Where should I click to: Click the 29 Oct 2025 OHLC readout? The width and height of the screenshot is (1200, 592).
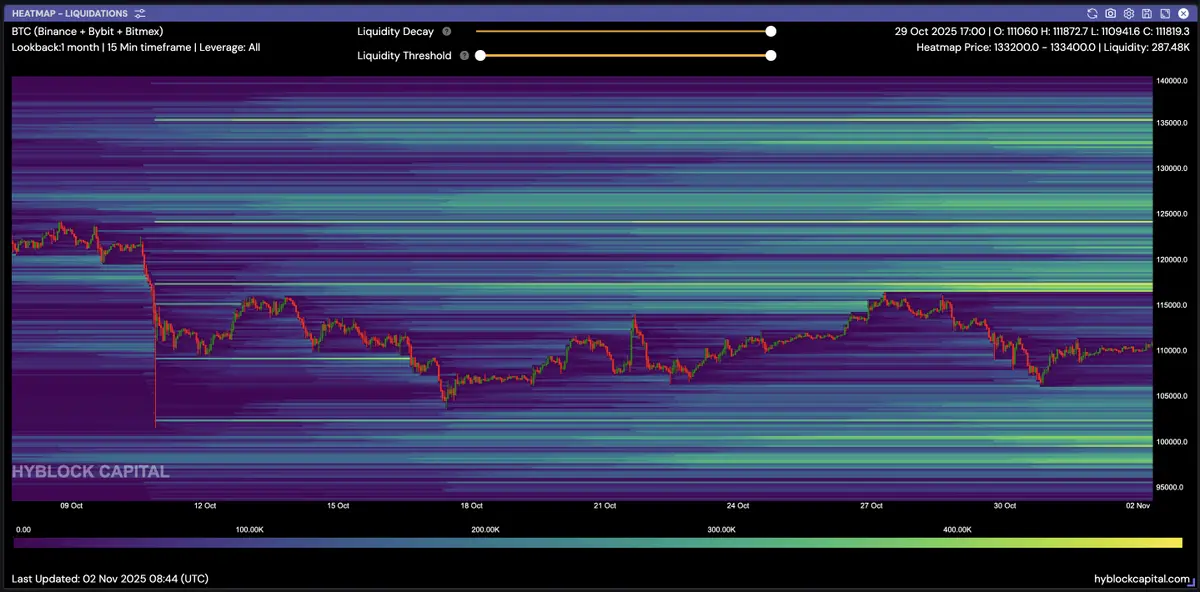coord(1042,31)
